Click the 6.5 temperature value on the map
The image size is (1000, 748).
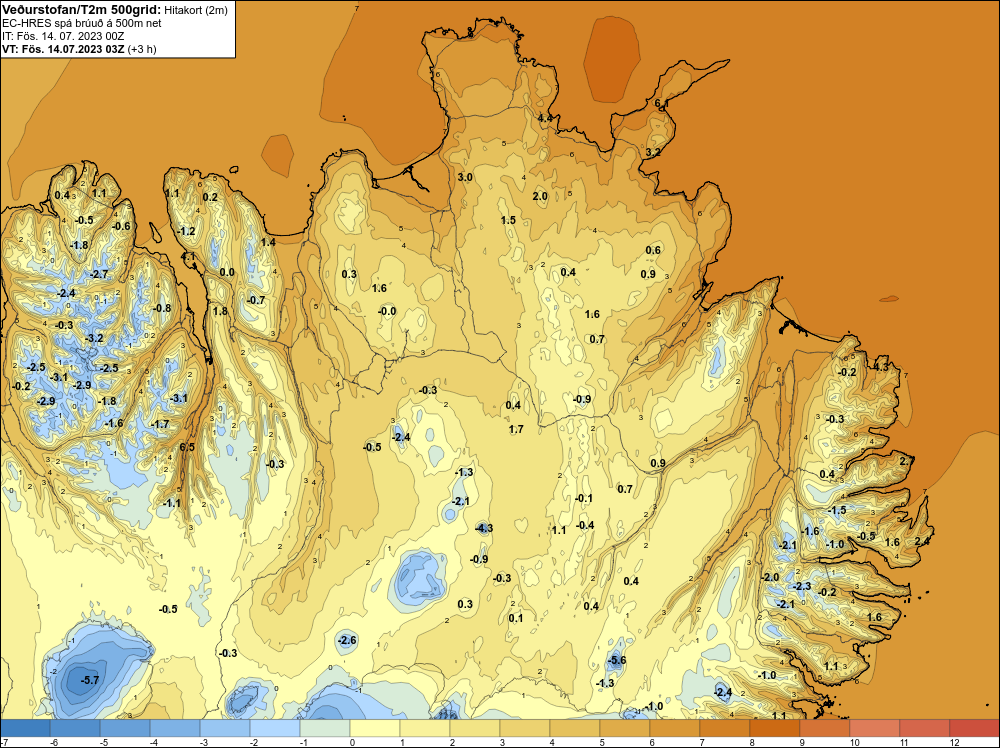[x=187, y=447]
